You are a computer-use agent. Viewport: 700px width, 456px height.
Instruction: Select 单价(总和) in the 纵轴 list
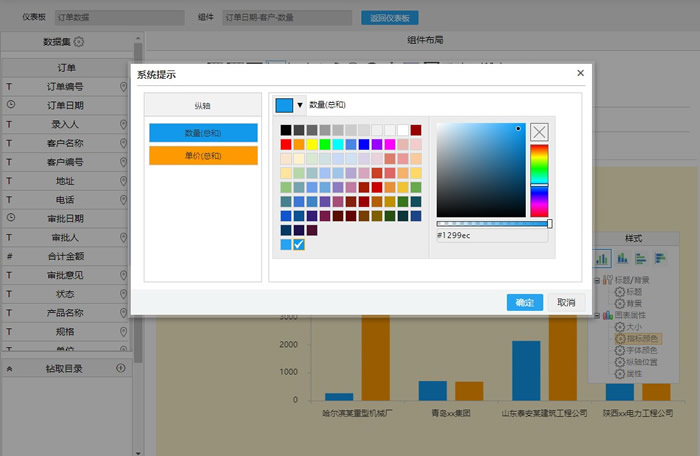203,155
